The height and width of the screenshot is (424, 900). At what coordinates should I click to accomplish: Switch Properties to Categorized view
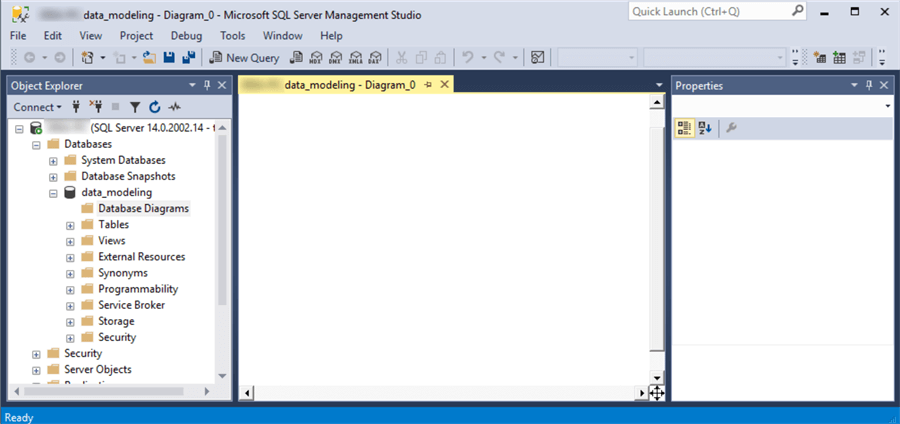684,129
